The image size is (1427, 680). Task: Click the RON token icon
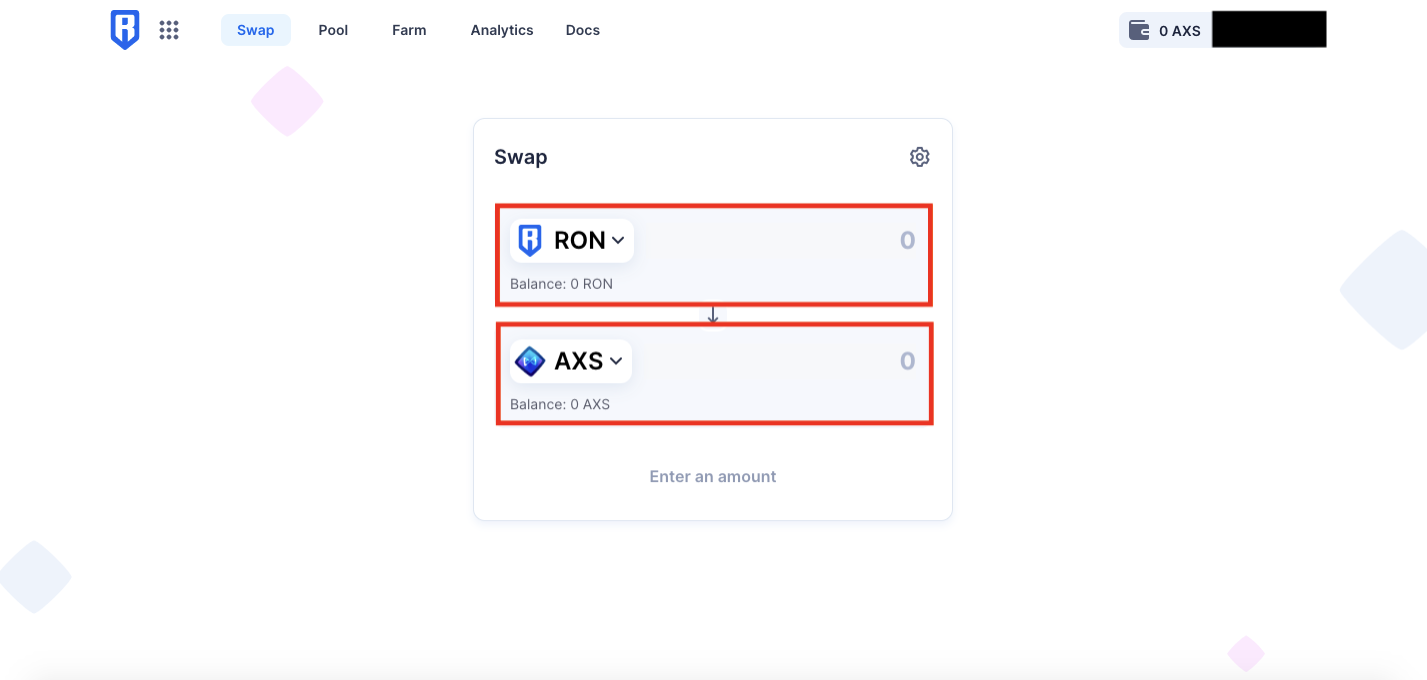529,241
